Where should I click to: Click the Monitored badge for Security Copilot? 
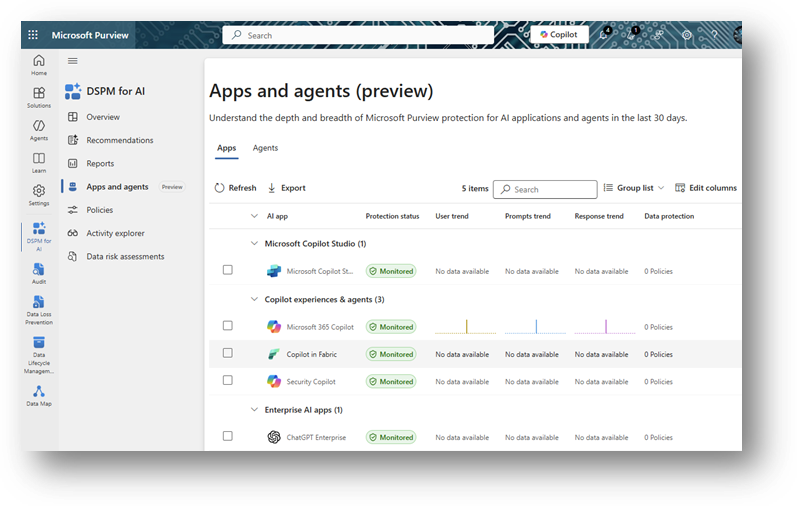(391, 381)
